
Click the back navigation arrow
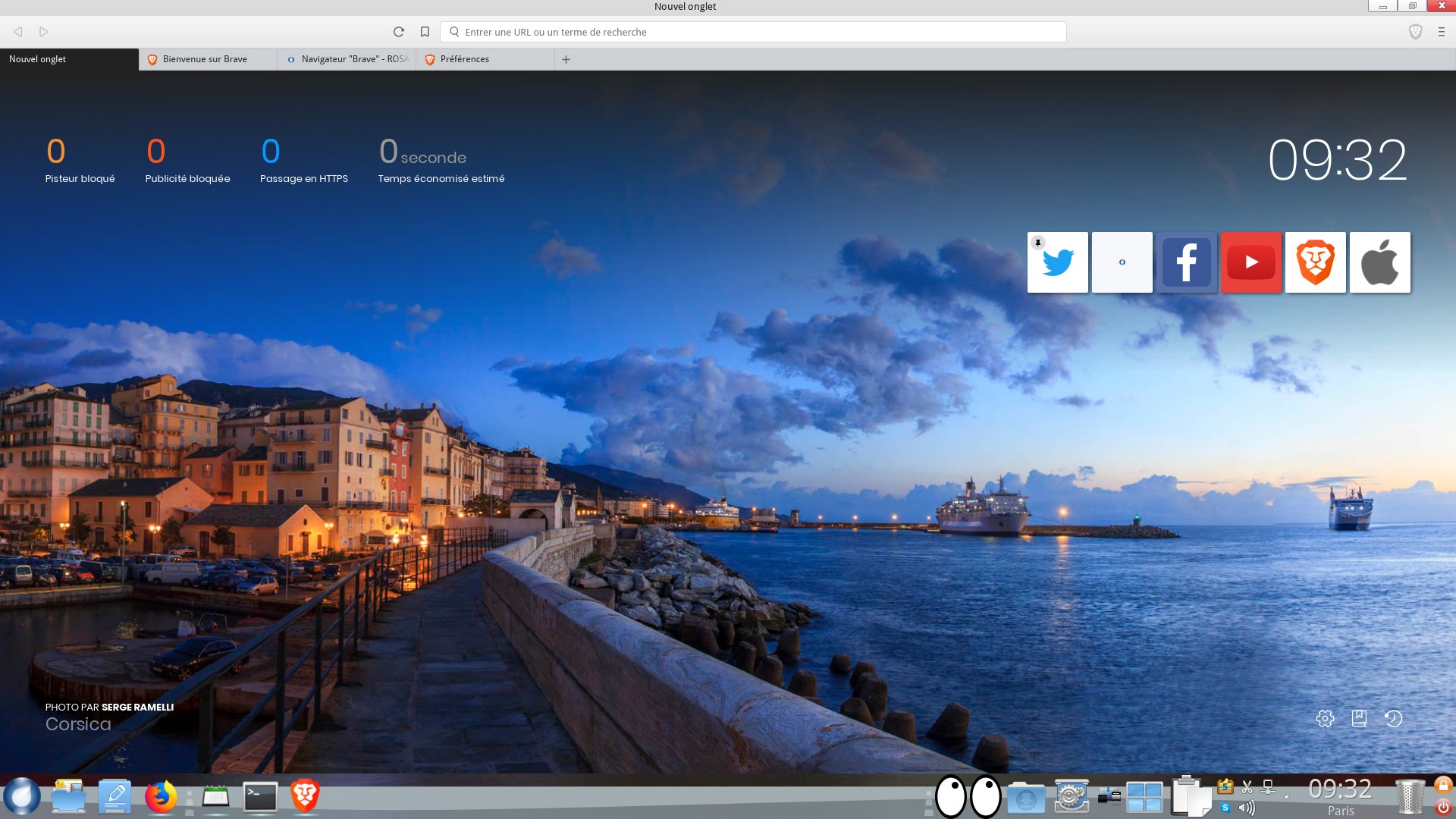pyautogui.click(x=18, y=32)
